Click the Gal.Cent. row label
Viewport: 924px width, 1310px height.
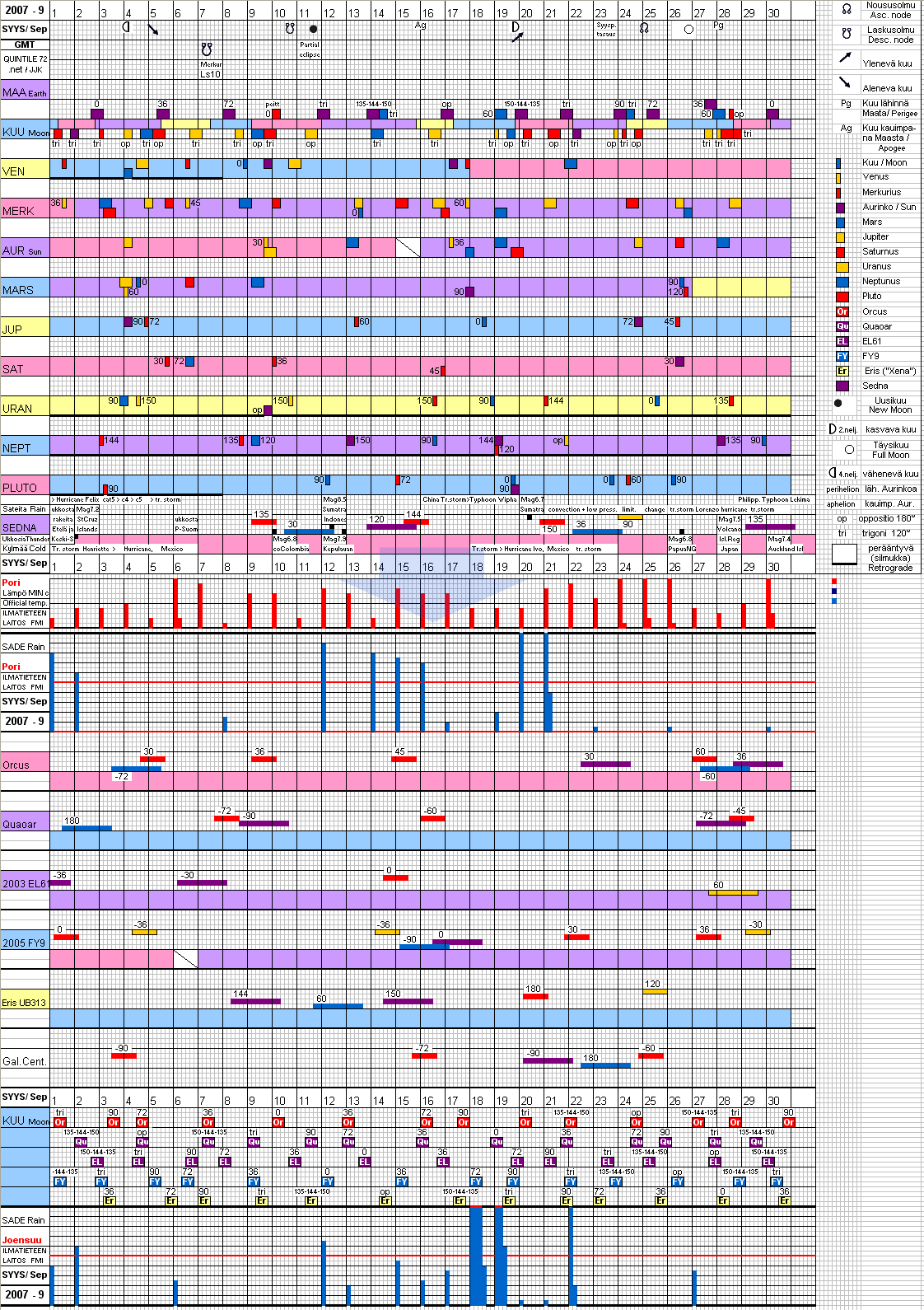point(24,1061)
